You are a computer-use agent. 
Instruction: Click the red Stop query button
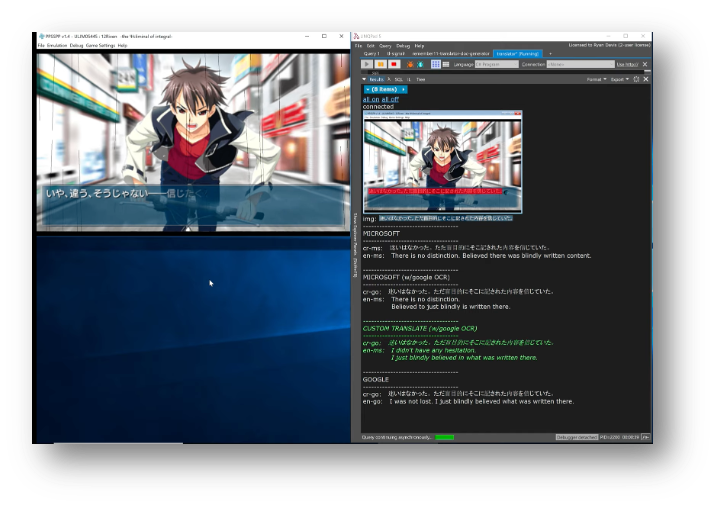coord(394,64)
